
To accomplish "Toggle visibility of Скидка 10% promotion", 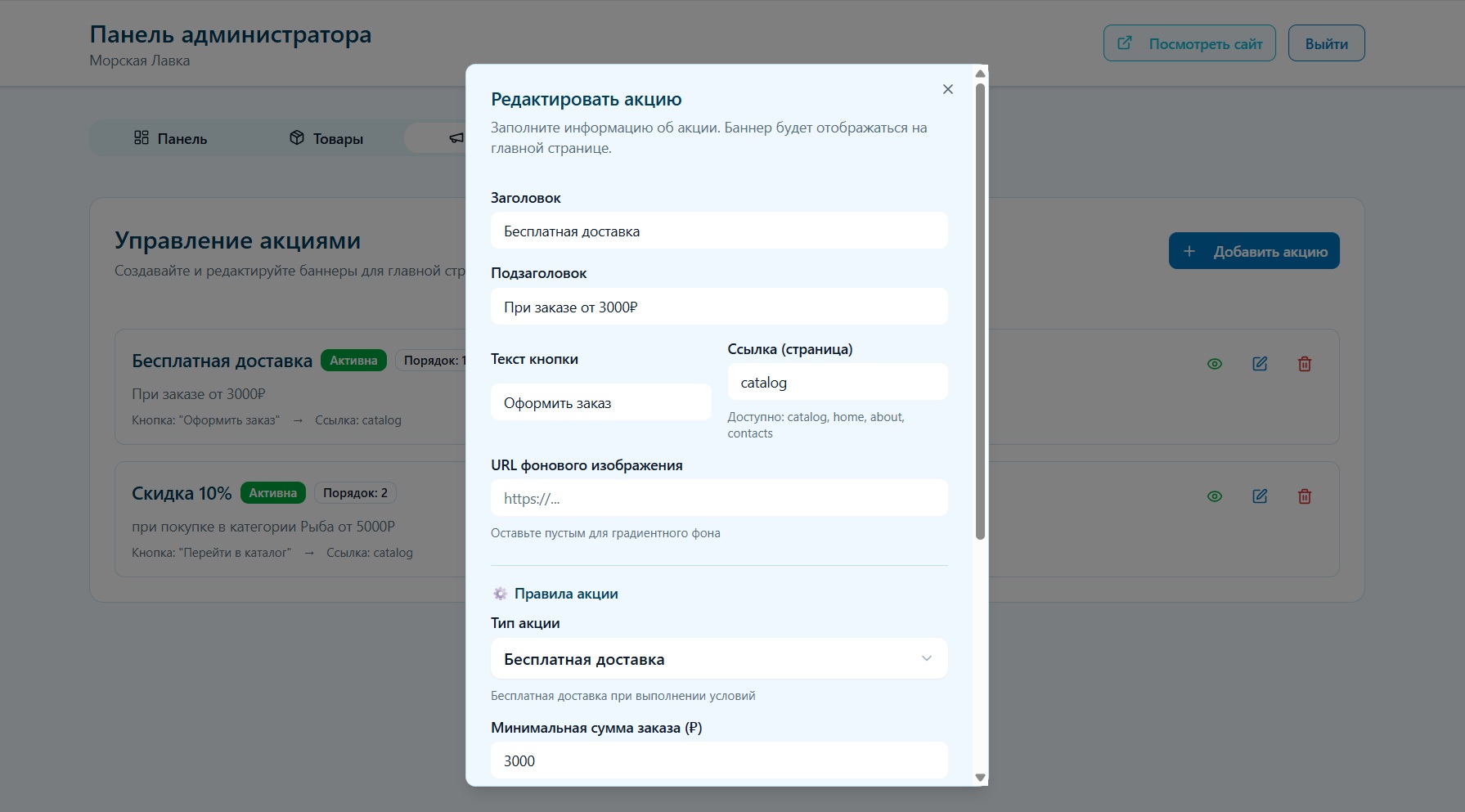I will tap(1215, 496).
